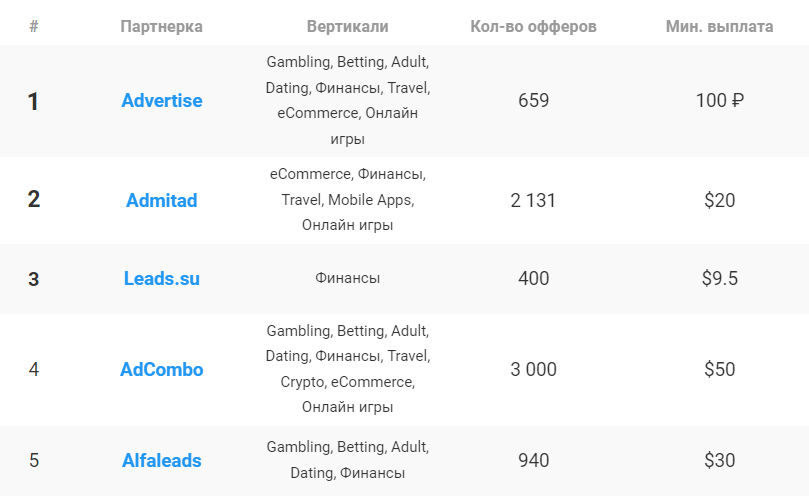Click the Кол-во офферов column header
This screenshot has height=498, width=809.
[533, 26]
